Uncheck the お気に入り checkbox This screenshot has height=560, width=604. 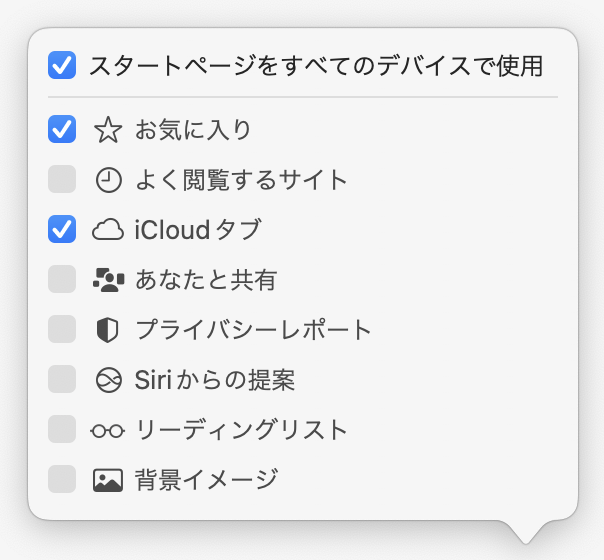[62, 129]
